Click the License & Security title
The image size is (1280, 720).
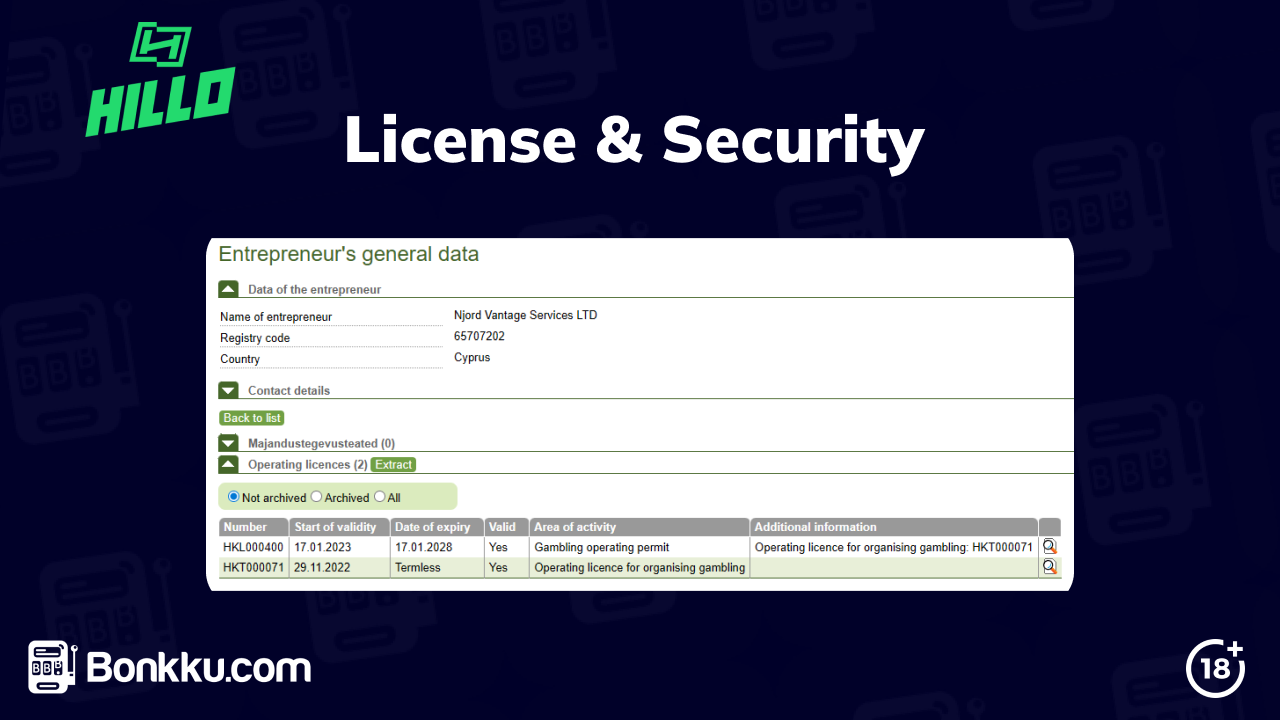[634, 140]
